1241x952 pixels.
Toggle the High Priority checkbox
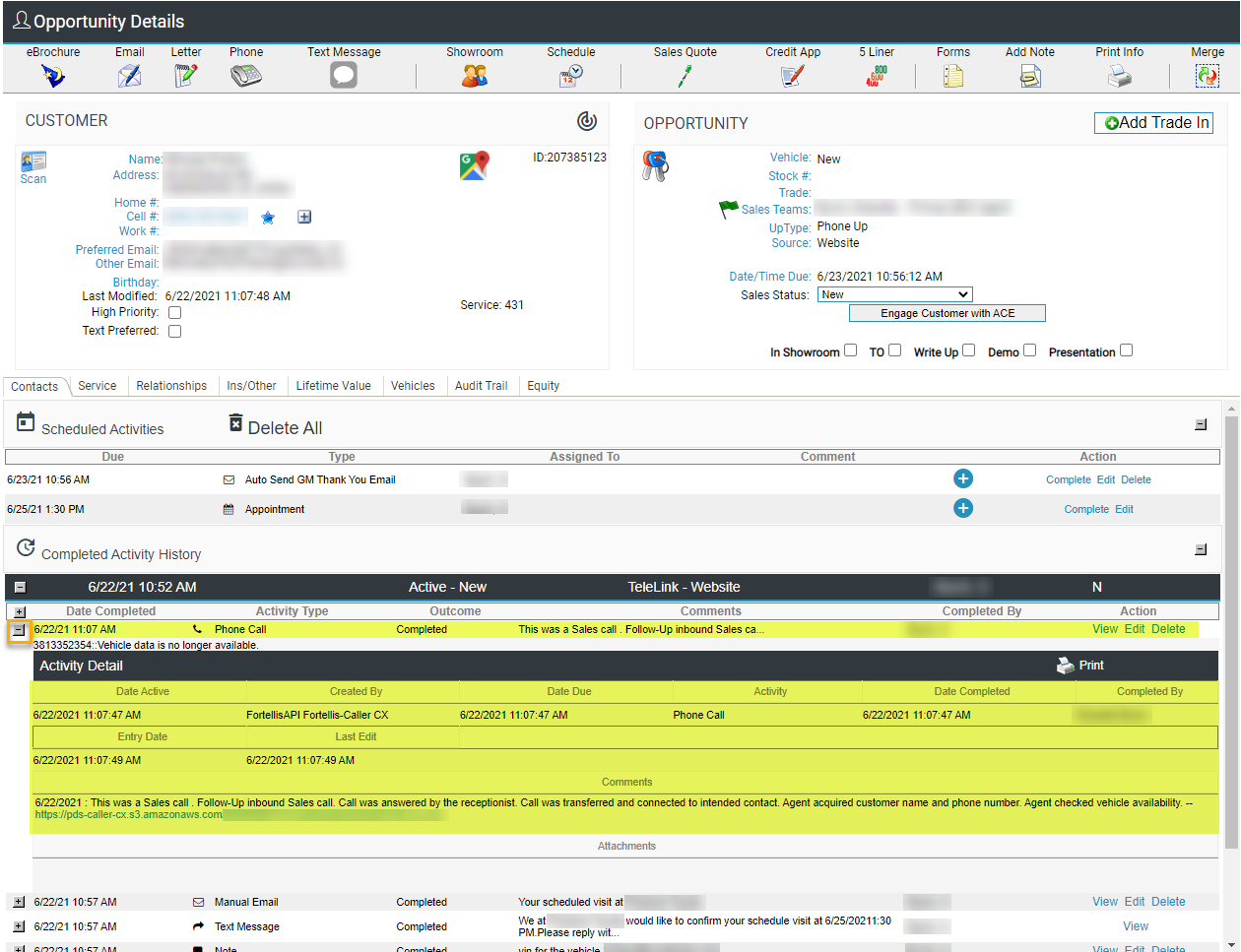[x=174, y=313]
